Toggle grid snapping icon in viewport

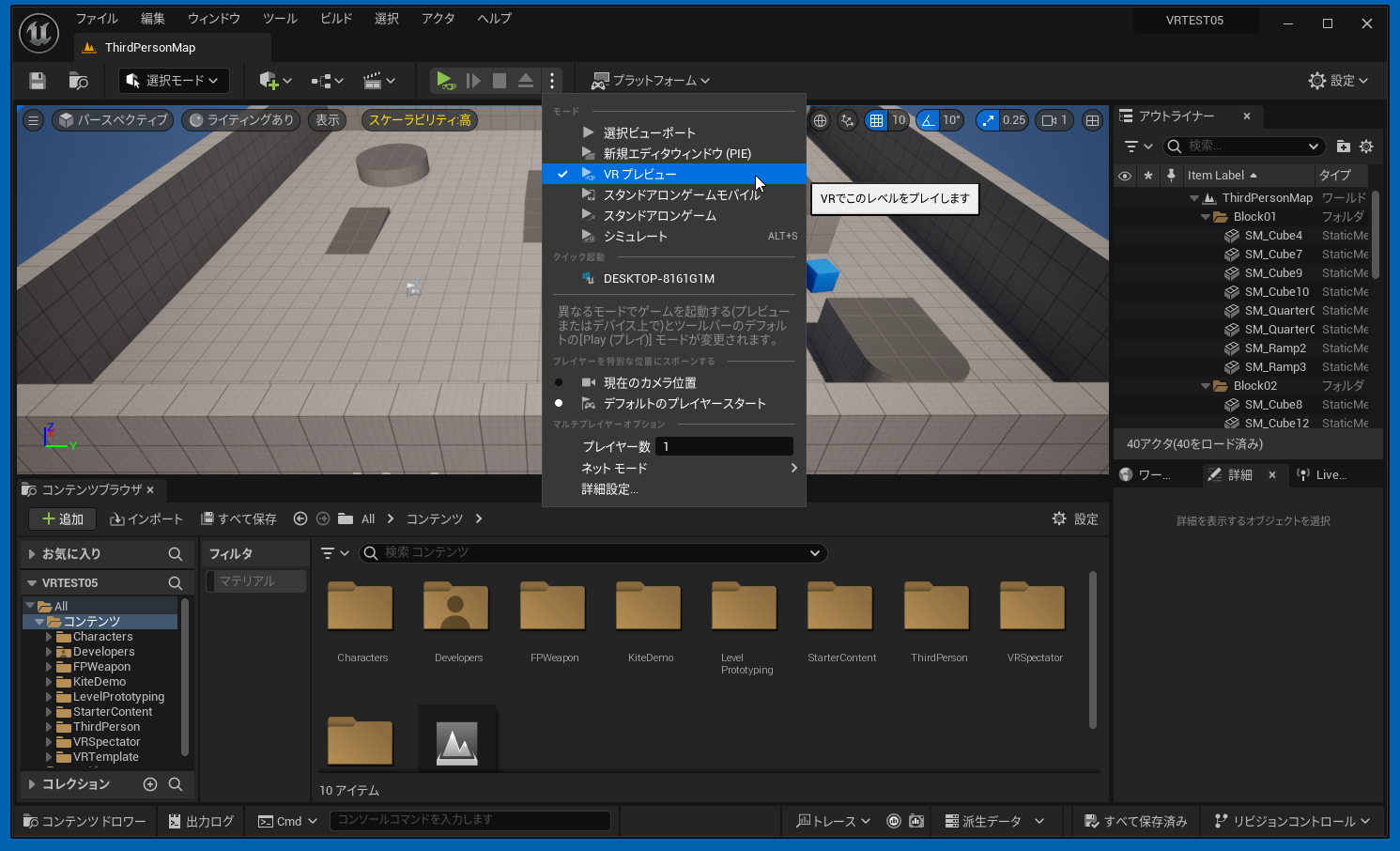[876, 120]
